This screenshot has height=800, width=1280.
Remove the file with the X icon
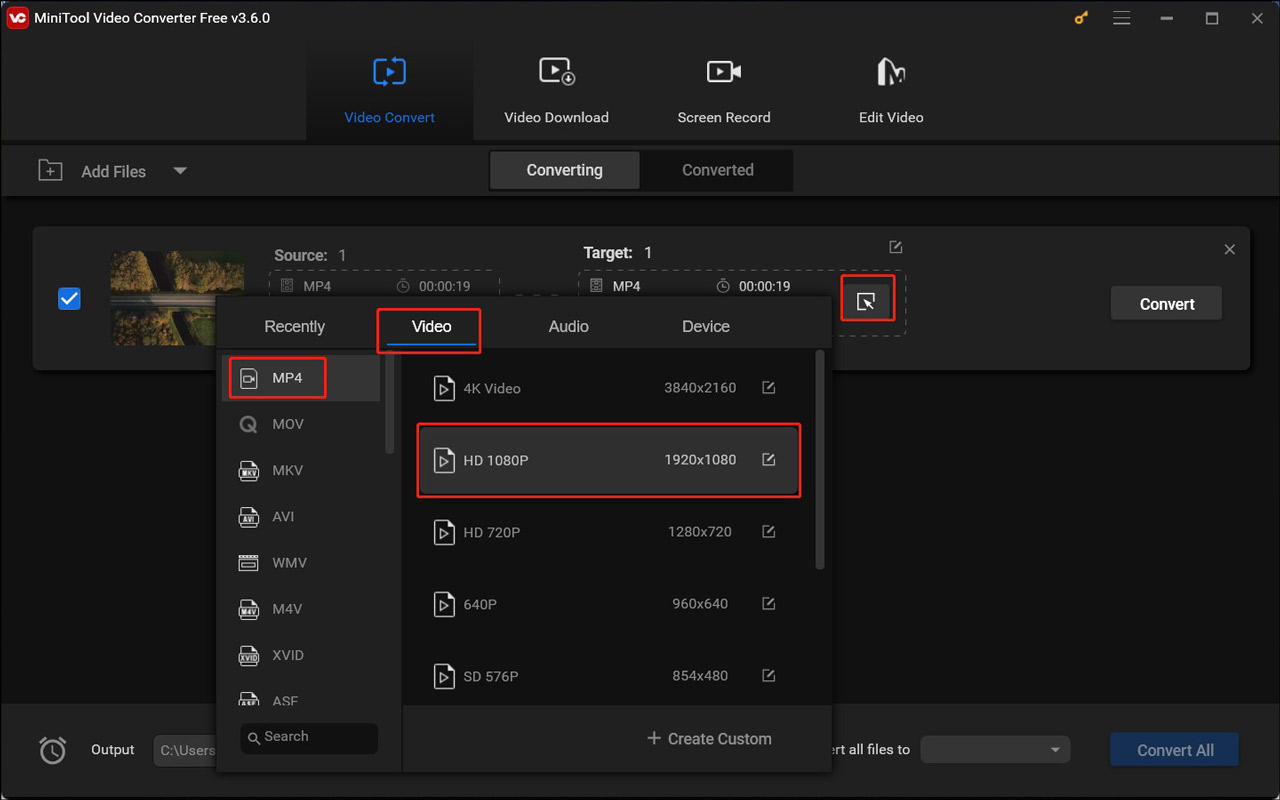(x=1230, y=249)
